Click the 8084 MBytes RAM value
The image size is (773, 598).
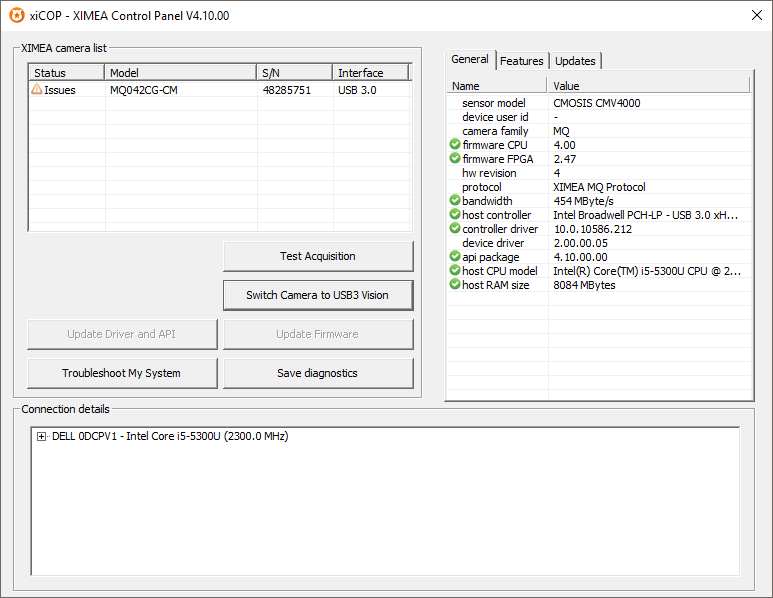pos(584,285)
